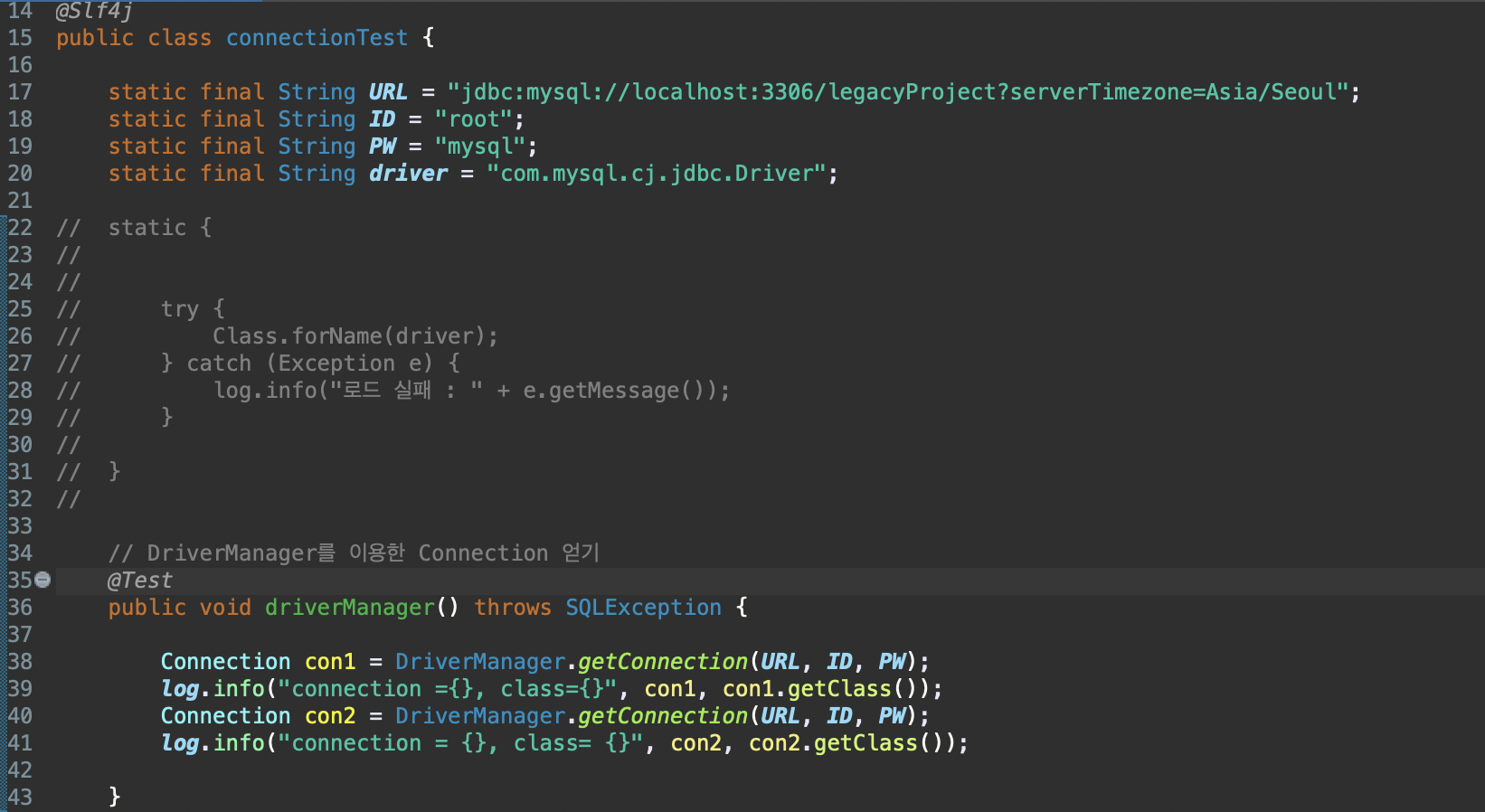Click DriverManager class name on line 40
This screenshot has width=1485, height=812.
(x=480, y=716)
